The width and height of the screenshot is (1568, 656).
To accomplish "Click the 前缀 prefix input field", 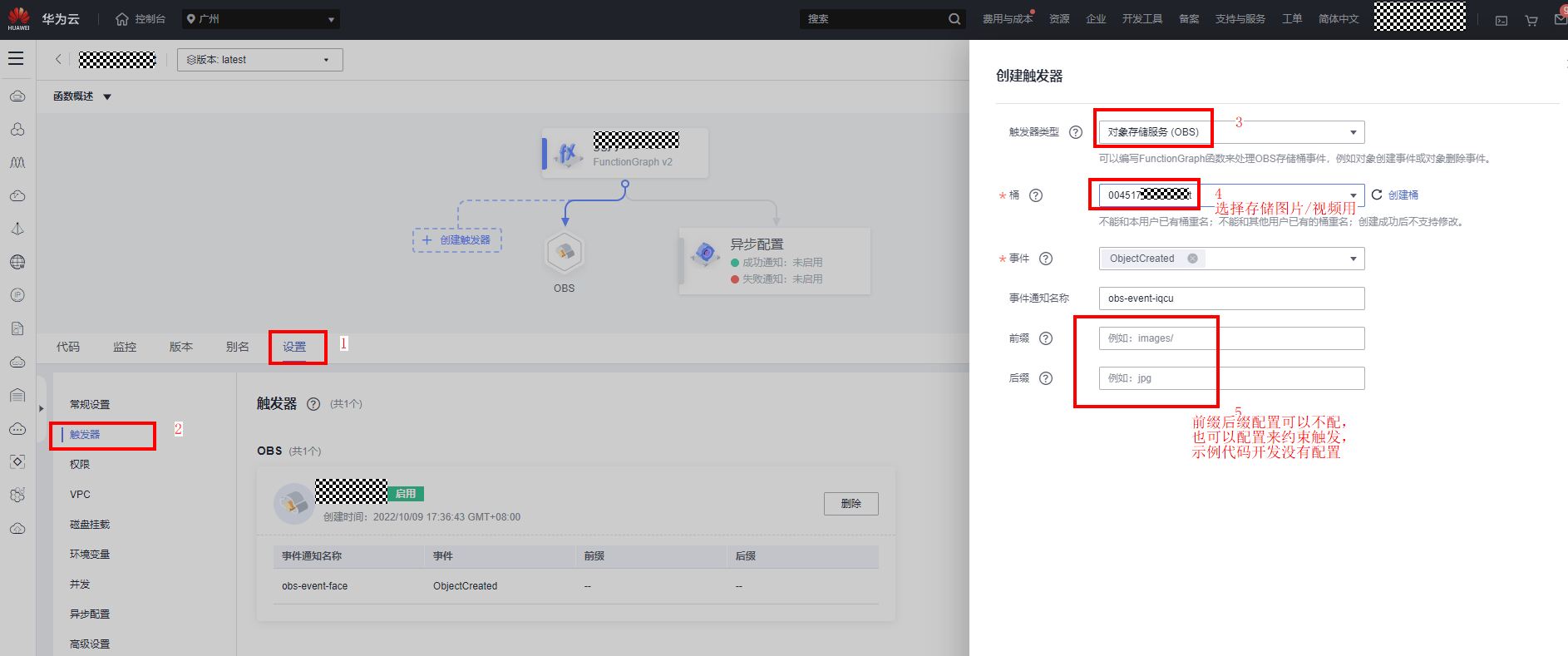I will click(x=1231, y=338).
